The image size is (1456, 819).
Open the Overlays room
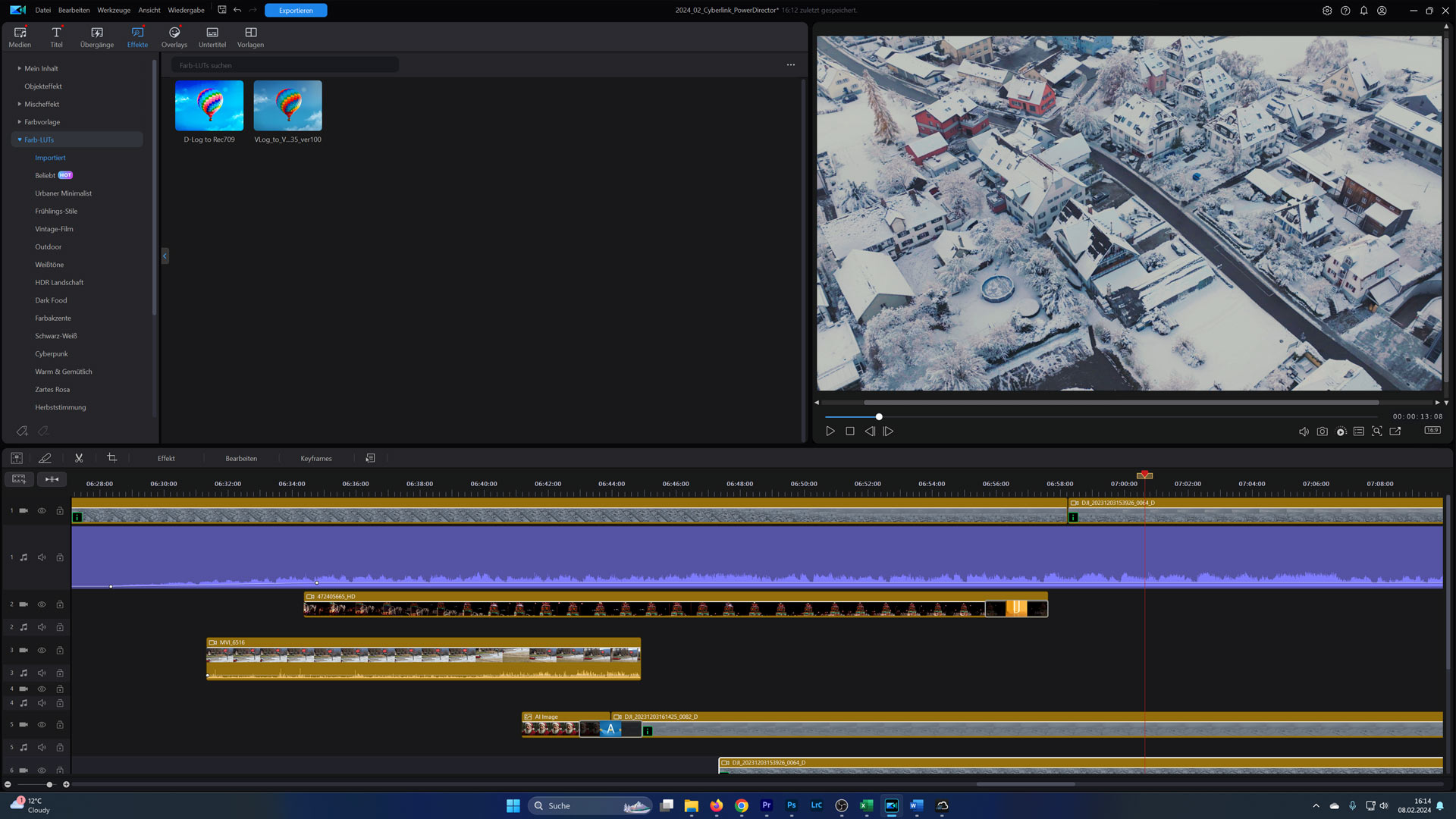pos(174,36)
